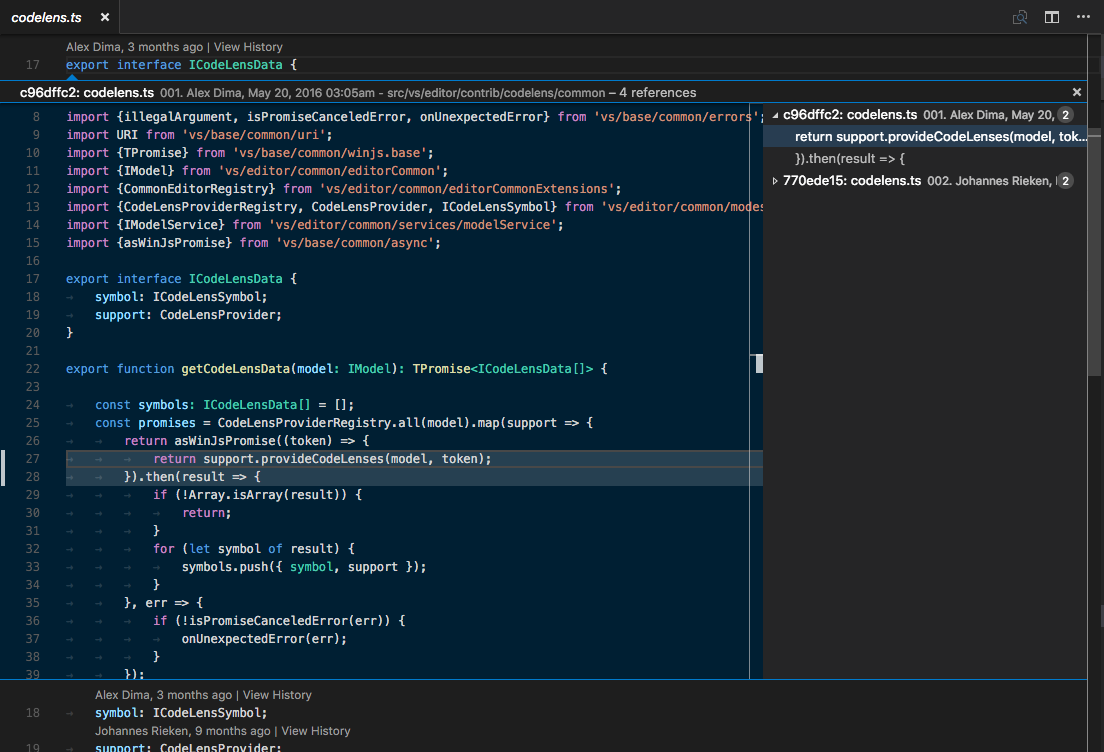Image resolution: width=1104 pixels, height=752 pixels.
Task: Click the reference count badge for 770ede15
Action: pyautogui.click(x=1065, y=181)
